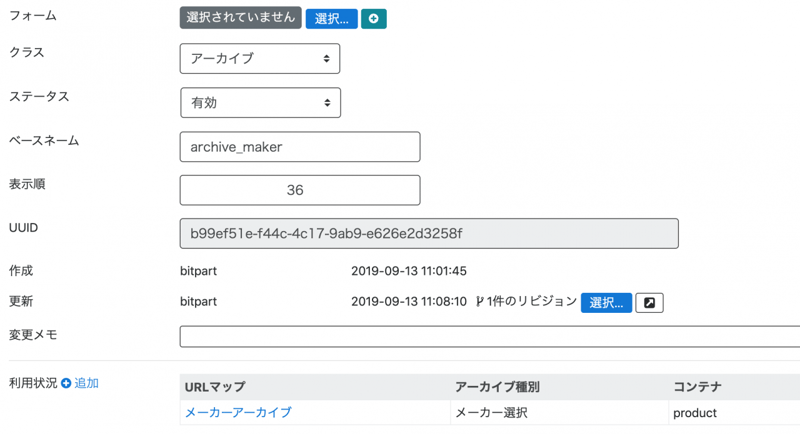Click the コンテナ column header

coord(698,387)
